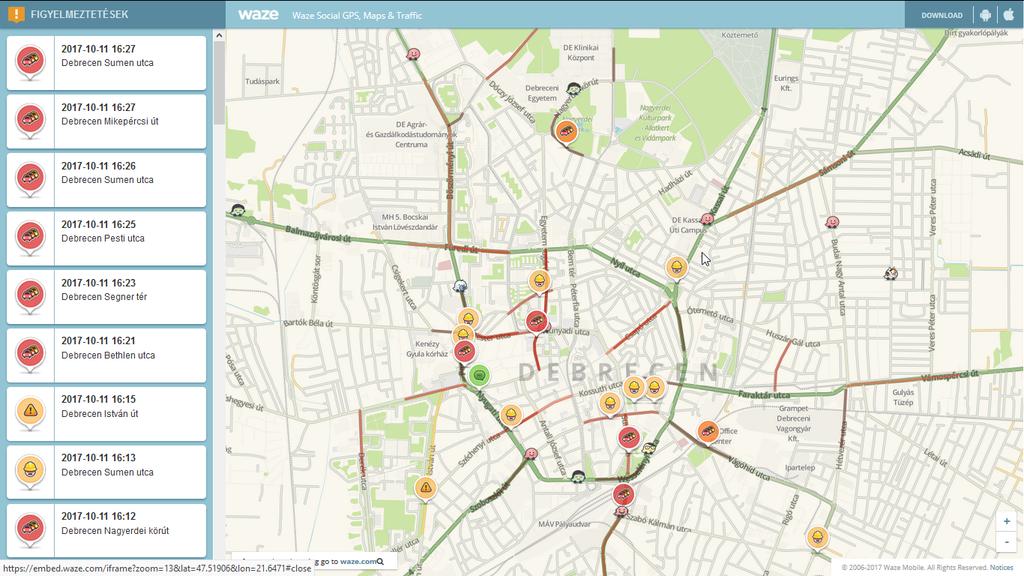Click the green chat bubble map marker
Image resolution: width=1024 pixels, height=576 pixels.
[479, 376]
